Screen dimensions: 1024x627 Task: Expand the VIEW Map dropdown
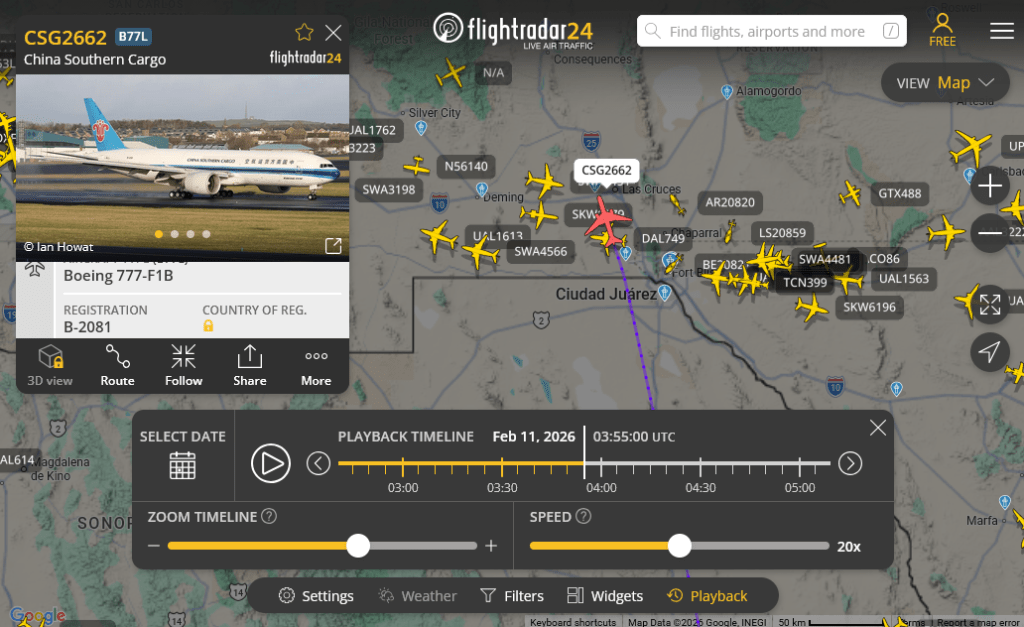(x=945, y=83)
